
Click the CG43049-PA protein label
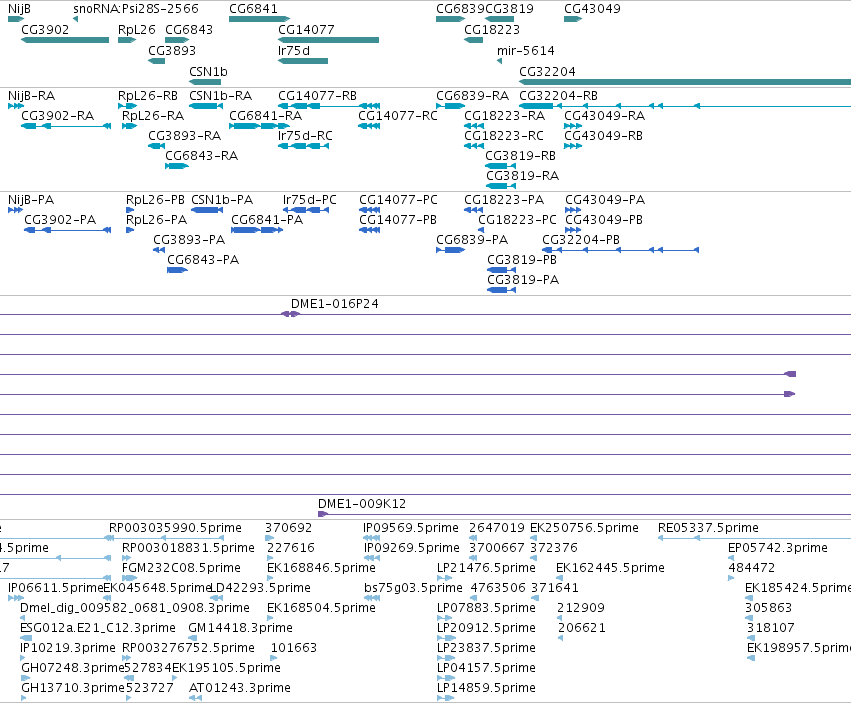(605, 200)
